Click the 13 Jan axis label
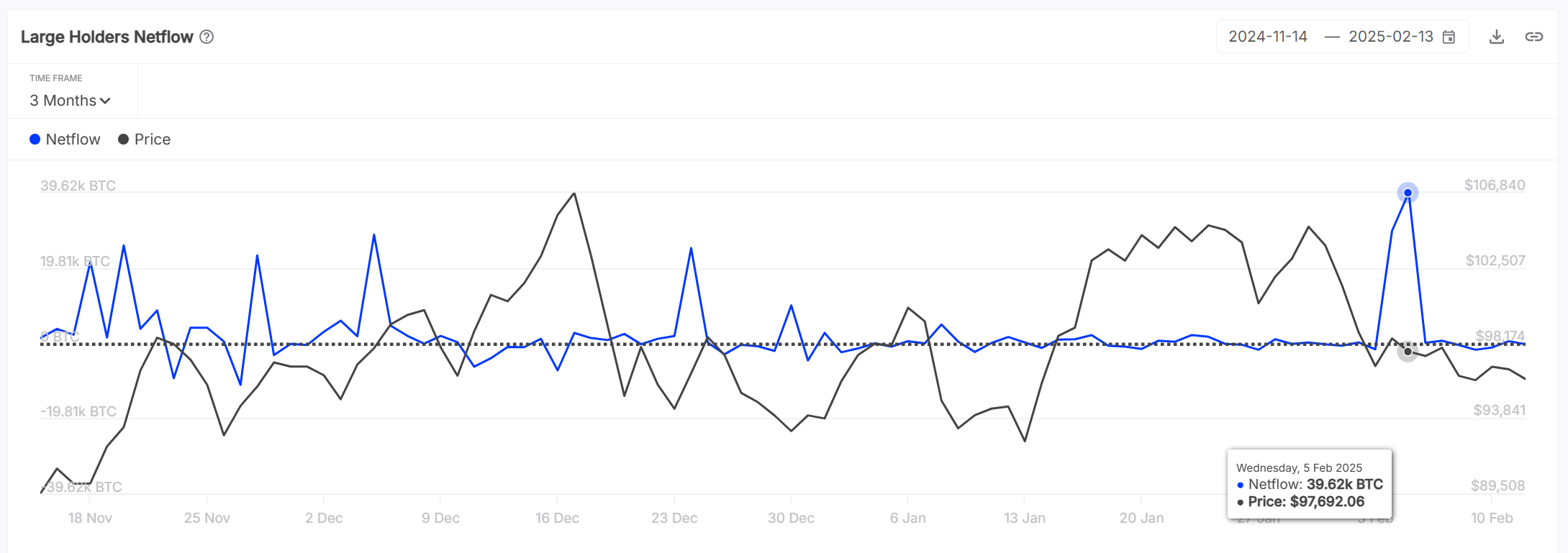This screenshot has height=553, width=1568. coord(1024,518)
